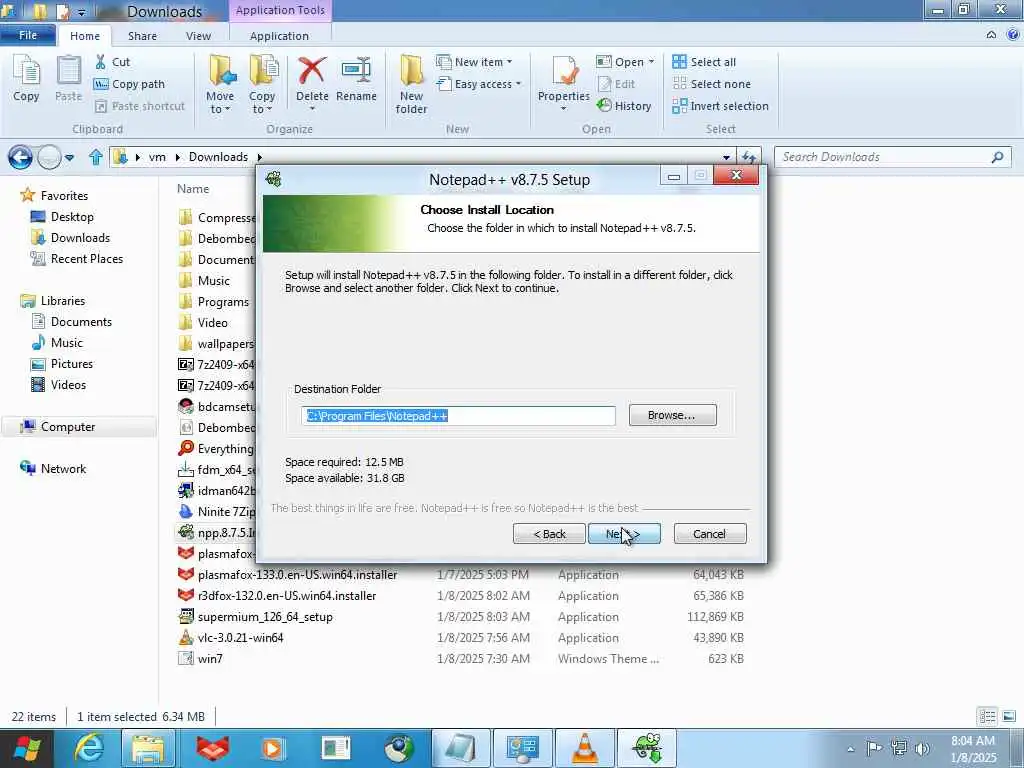Screen dimensions: 1024x768
Task: Open the Application Tools contextual tab
Action: [x=280, y=10]
